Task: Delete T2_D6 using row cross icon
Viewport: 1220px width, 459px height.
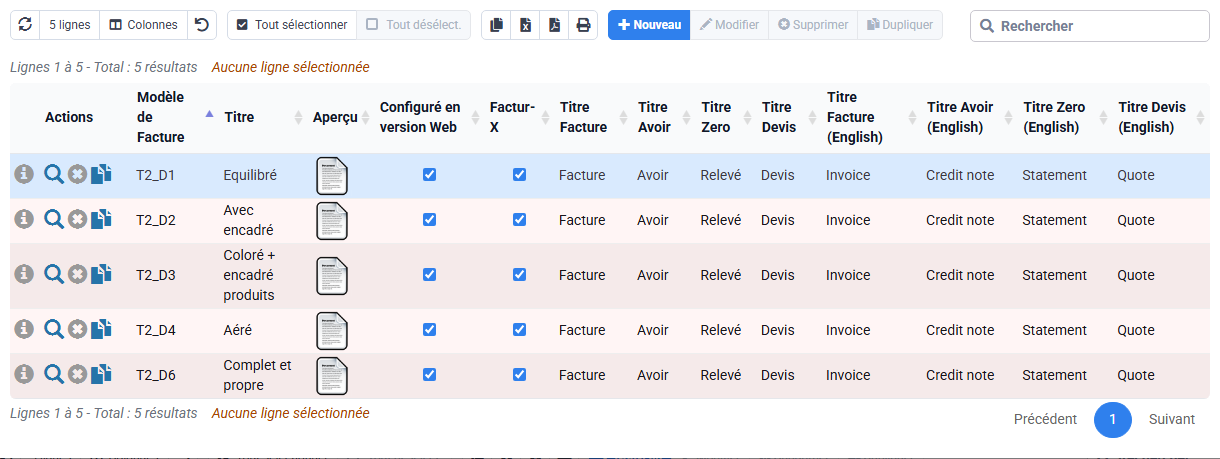Action: (x=77, y=375)
